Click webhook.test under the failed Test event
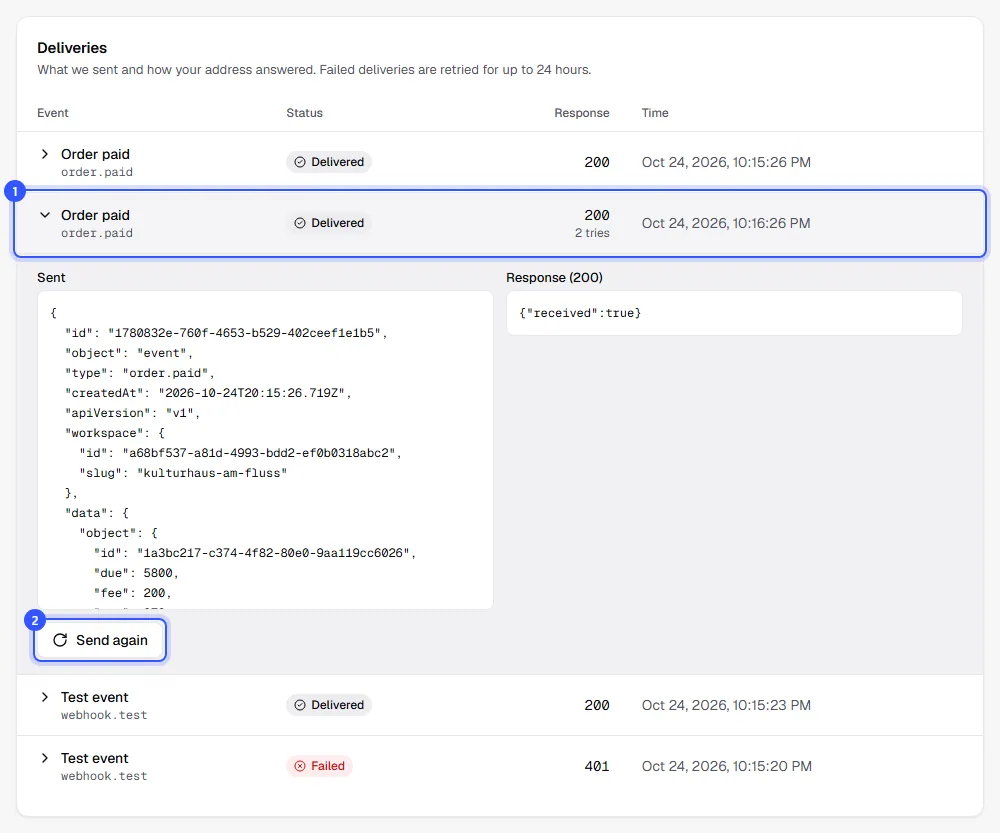Screen dimensions: 1000x833 pos(104,776)
